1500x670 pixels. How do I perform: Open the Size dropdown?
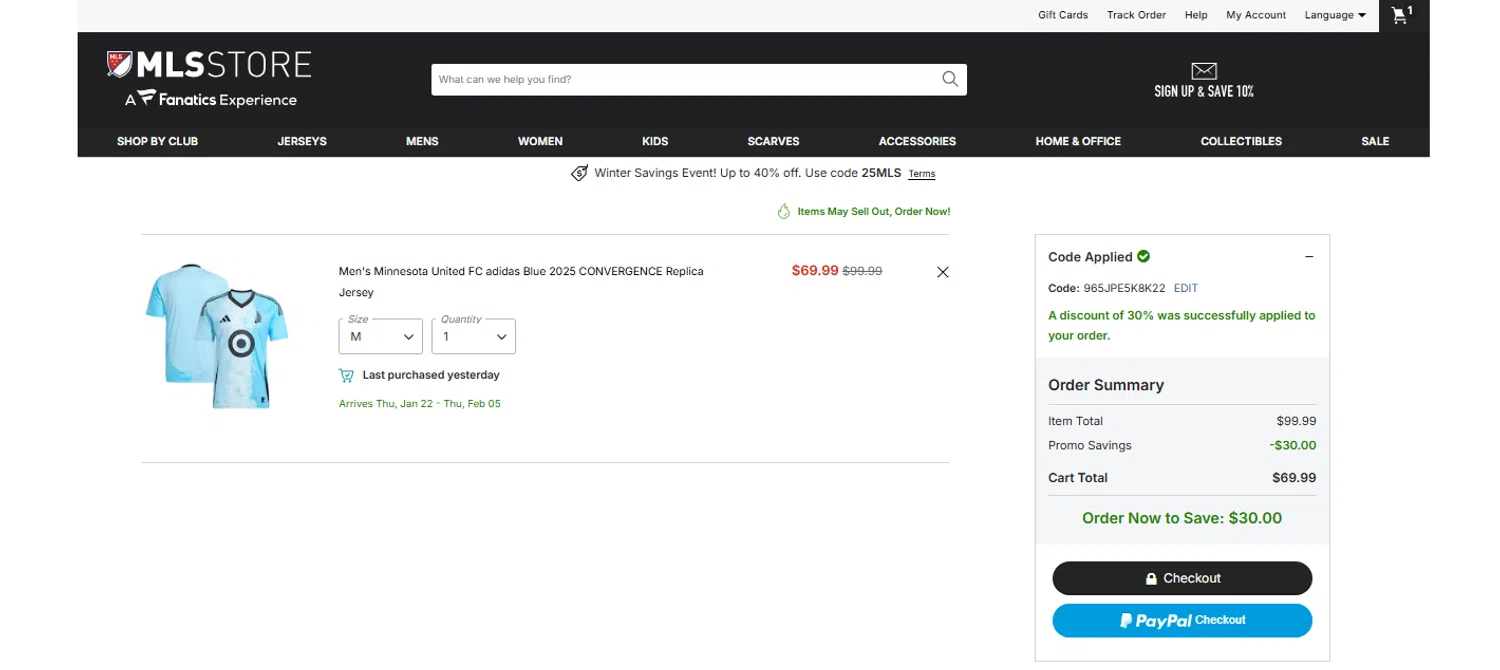click(x=380, y=336)
